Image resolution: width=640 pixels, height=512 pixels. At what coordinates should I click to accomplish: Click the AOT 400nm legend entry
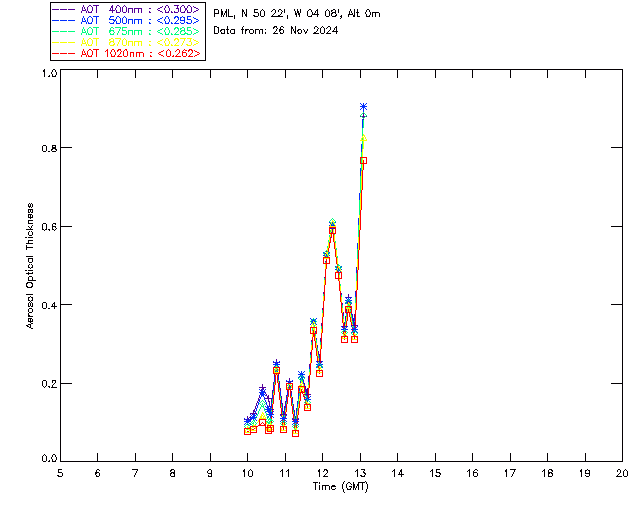pos(126,9)
